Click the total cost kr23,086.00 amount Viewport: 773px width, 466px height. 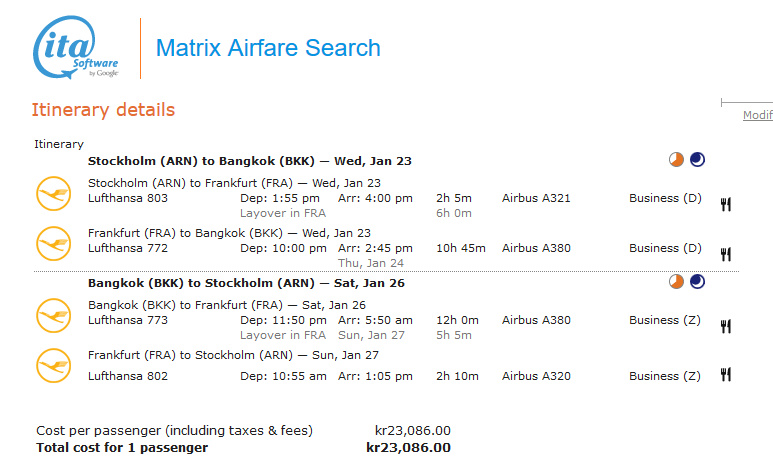[x=408, y=447]
